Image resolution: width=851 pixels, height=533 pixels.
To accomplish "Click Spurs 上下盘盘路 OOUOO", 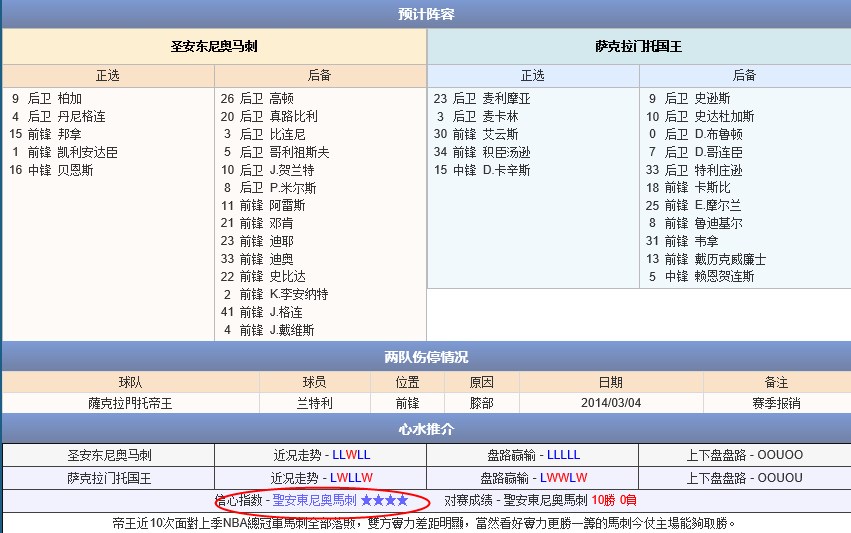I will [x=780, y=455].
